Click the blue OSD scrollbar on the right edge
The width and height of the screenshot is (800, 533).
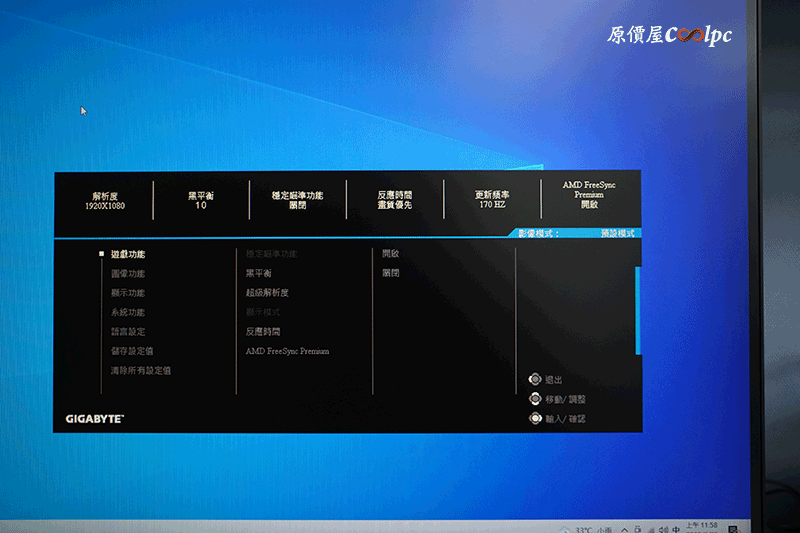[x=638, y=310]
